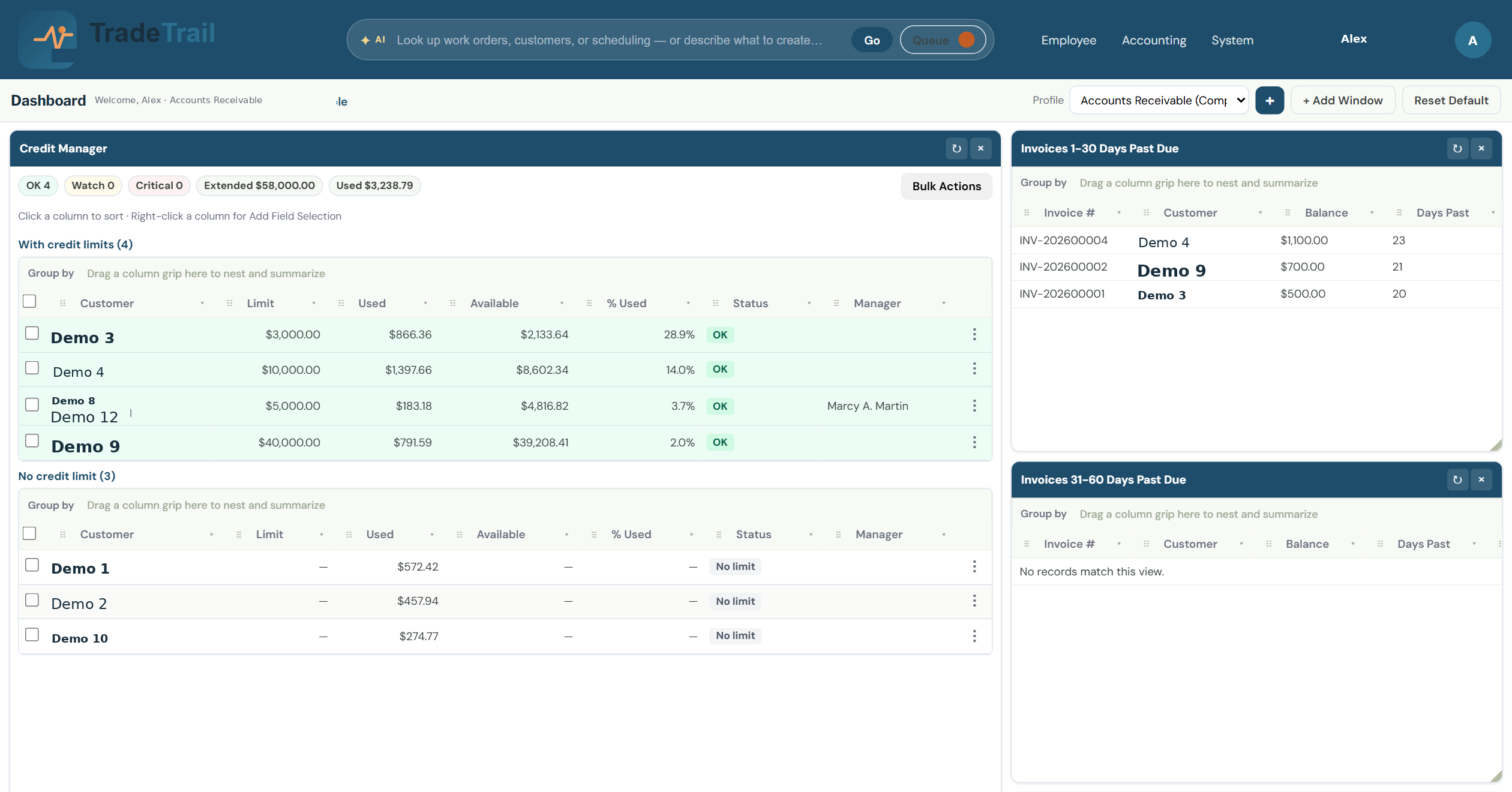Select all rows in the With credit limits table
The image size is (1512, 792).
(29, 301)
